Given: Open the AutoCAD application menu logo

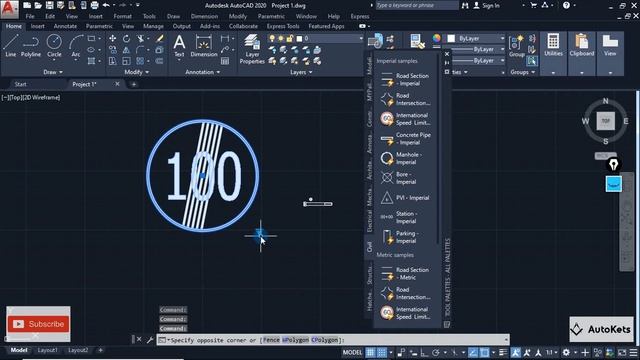Looking at the screenshot, I should click(9, 9).
